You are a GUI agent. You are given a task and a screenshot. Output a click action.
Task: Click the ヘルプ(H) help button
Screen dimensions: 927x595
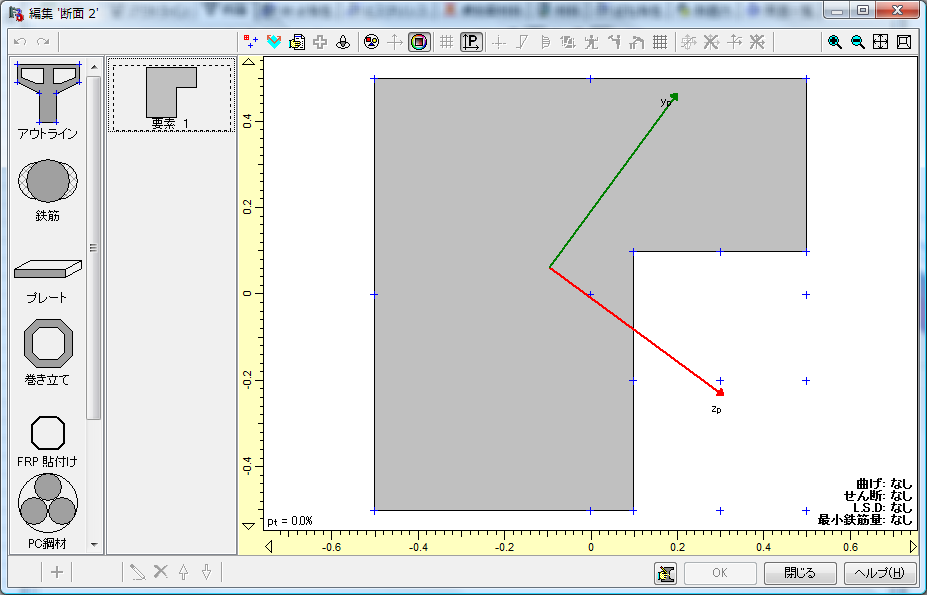click(880, 573)
